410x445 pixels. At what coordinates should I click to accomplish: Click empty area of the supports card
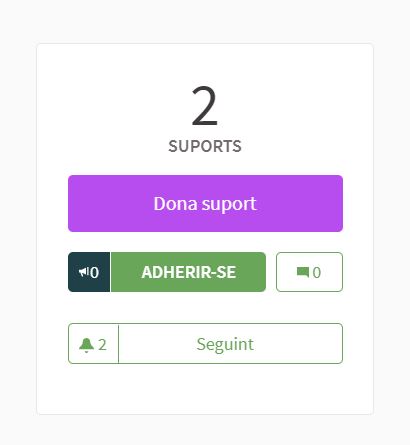tap(205, 390)
